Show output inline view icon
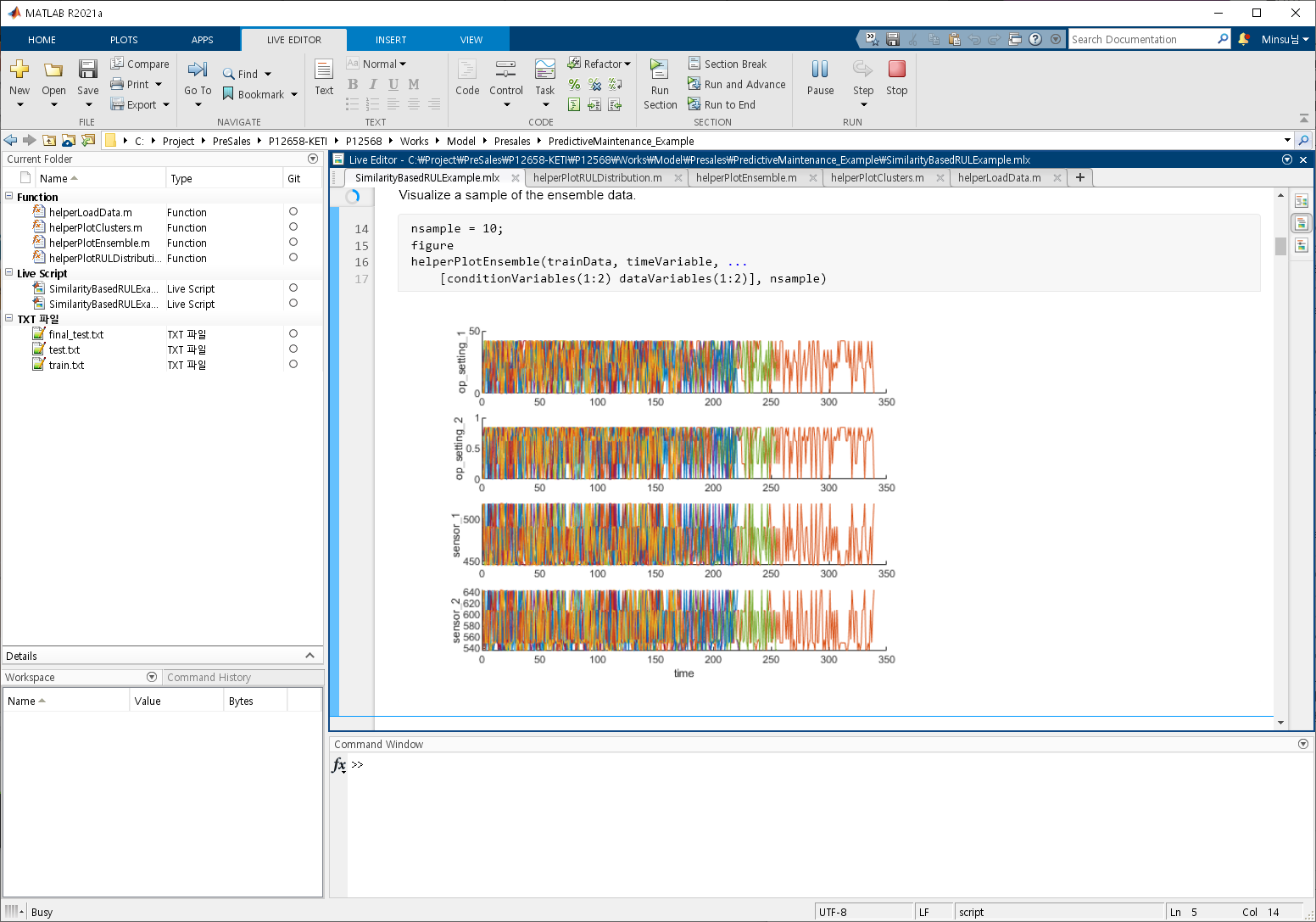Screen dimensions: 1316x922 pos(1301,223)
